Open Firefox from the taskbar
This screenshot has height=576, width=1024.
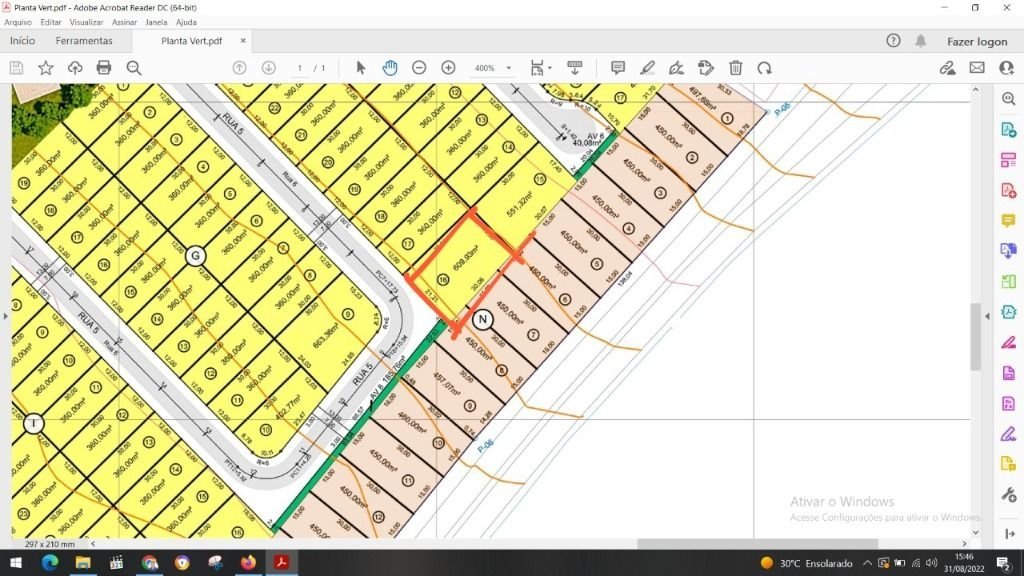click(x=248, y=563)
